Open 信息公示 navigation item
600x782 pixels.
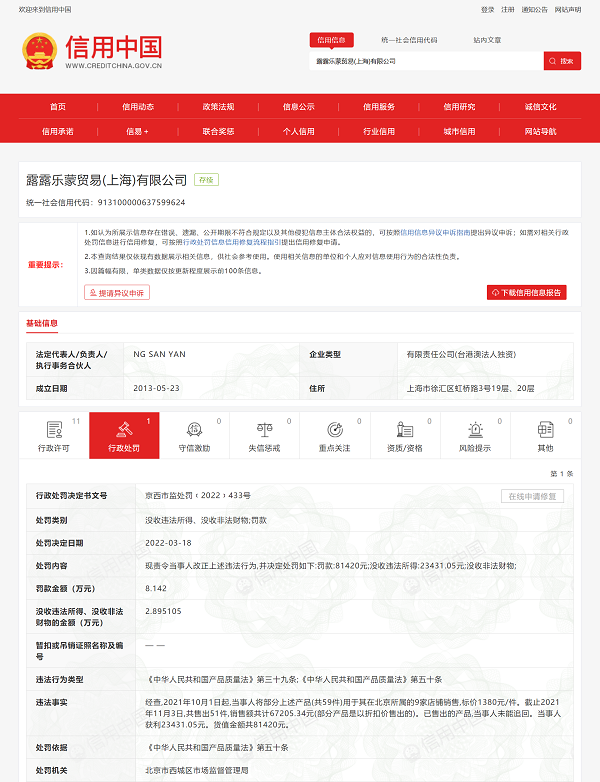(299, 107)
